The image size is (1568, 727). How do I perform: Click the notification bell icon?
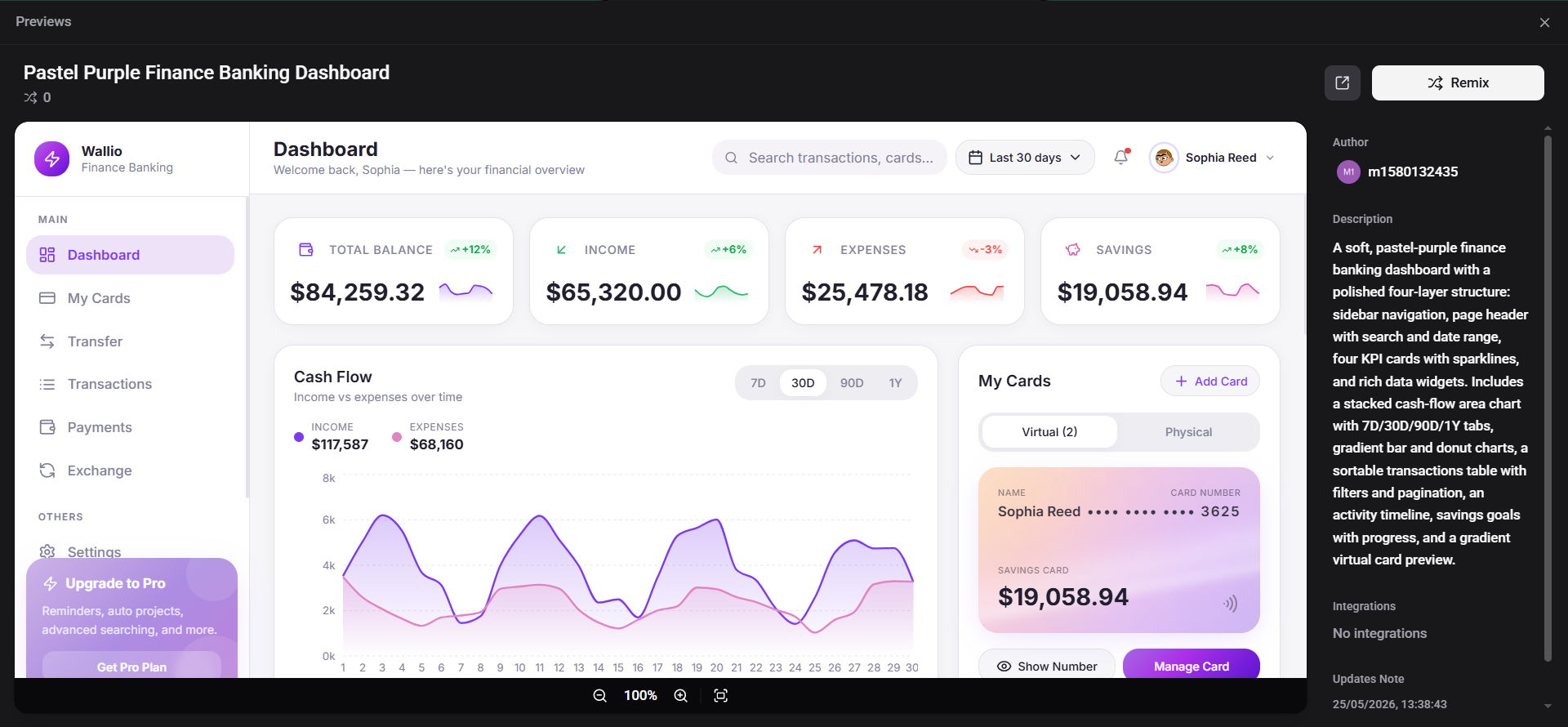[1121, 157]
